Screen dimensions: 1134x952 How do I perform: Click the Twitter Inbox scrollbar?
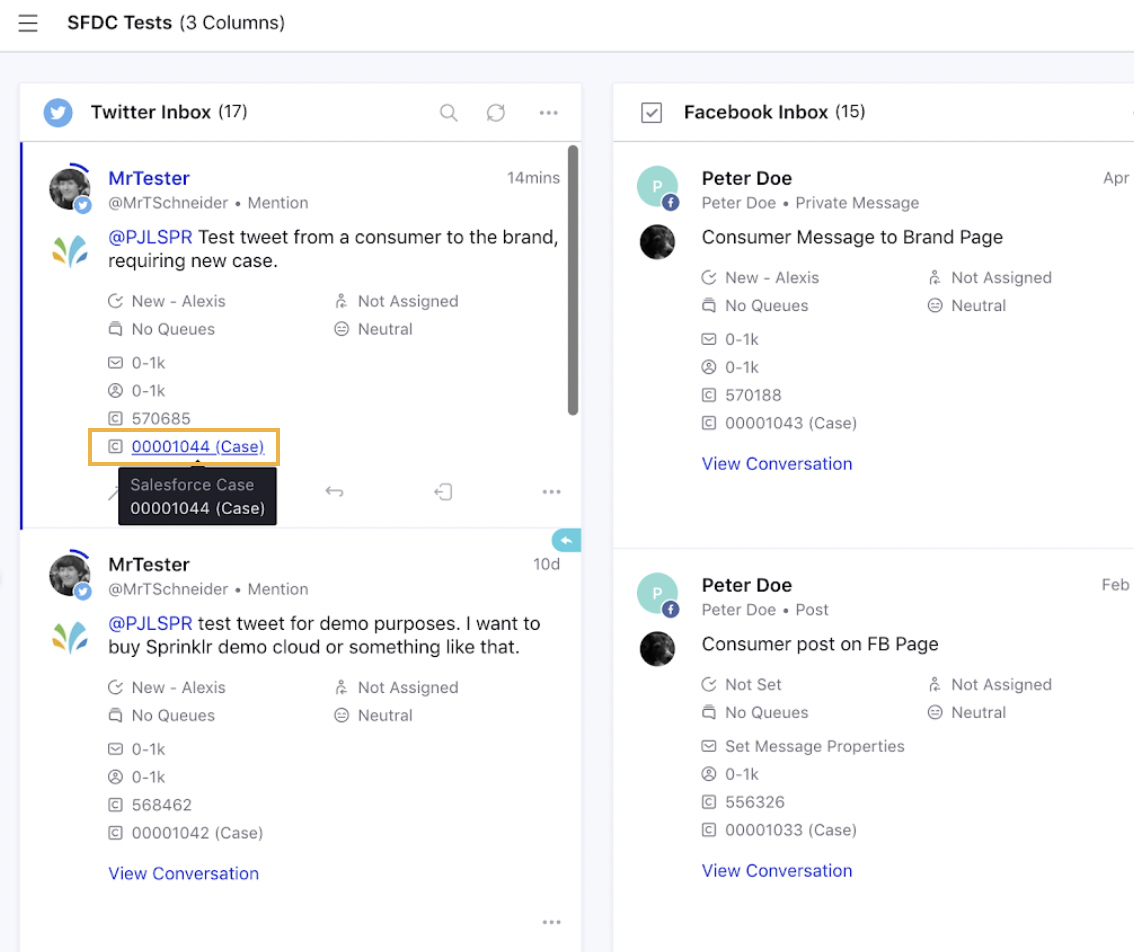573,281
